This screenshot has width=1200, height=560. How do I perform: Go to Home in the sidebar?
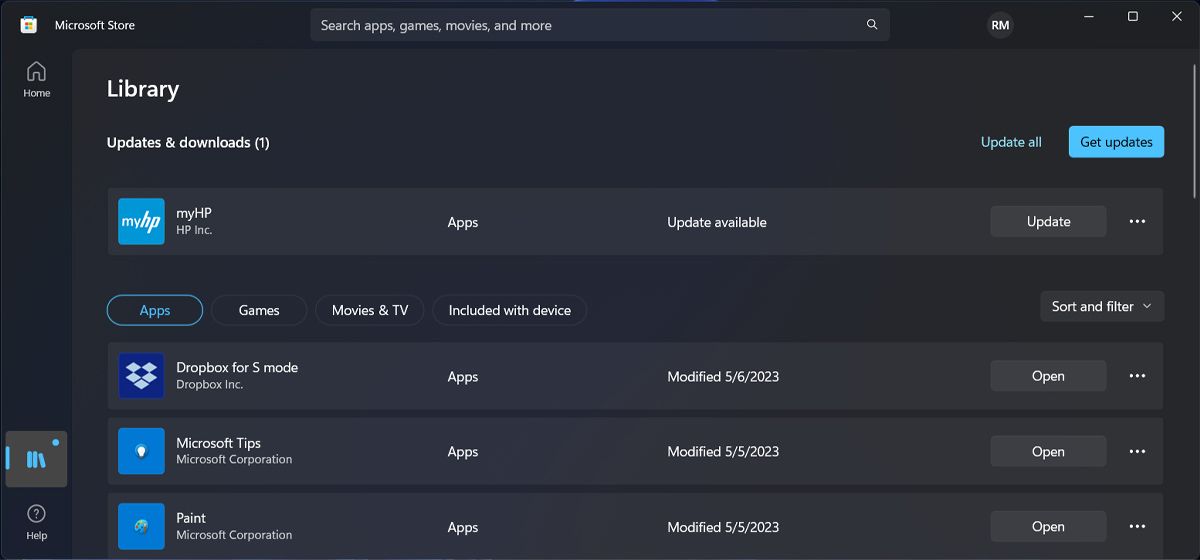coord(36,79)
